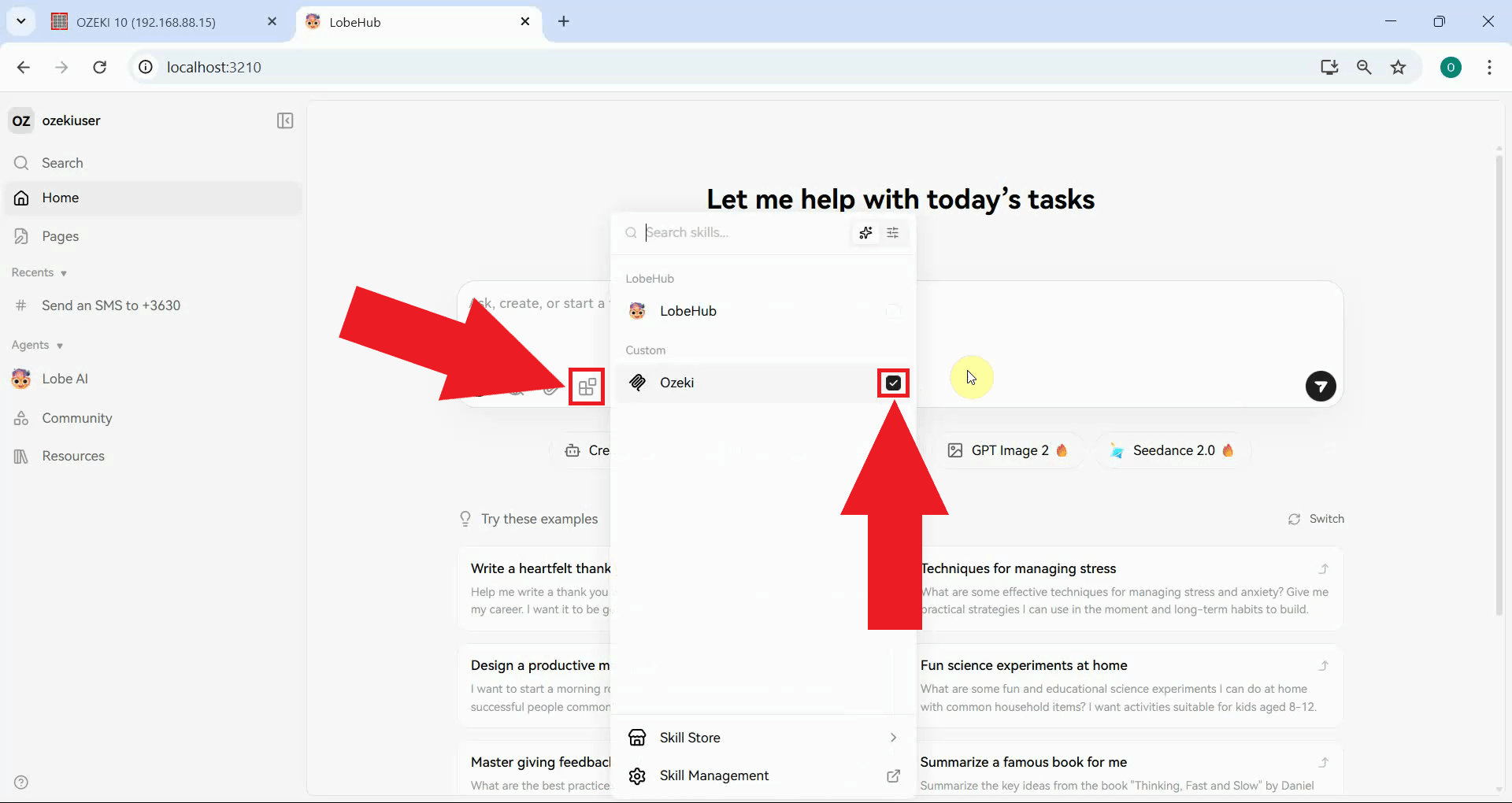Open Skill Management menu entry

point(763,775)
